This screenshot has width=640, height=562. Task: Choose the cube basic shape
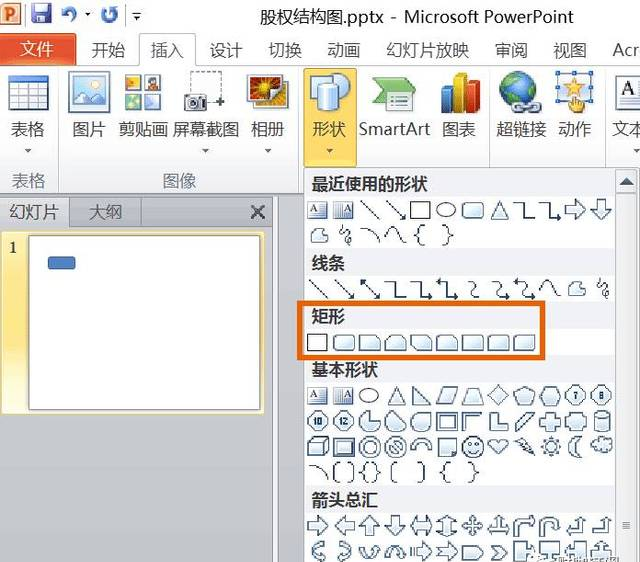[x=318, y=446]
